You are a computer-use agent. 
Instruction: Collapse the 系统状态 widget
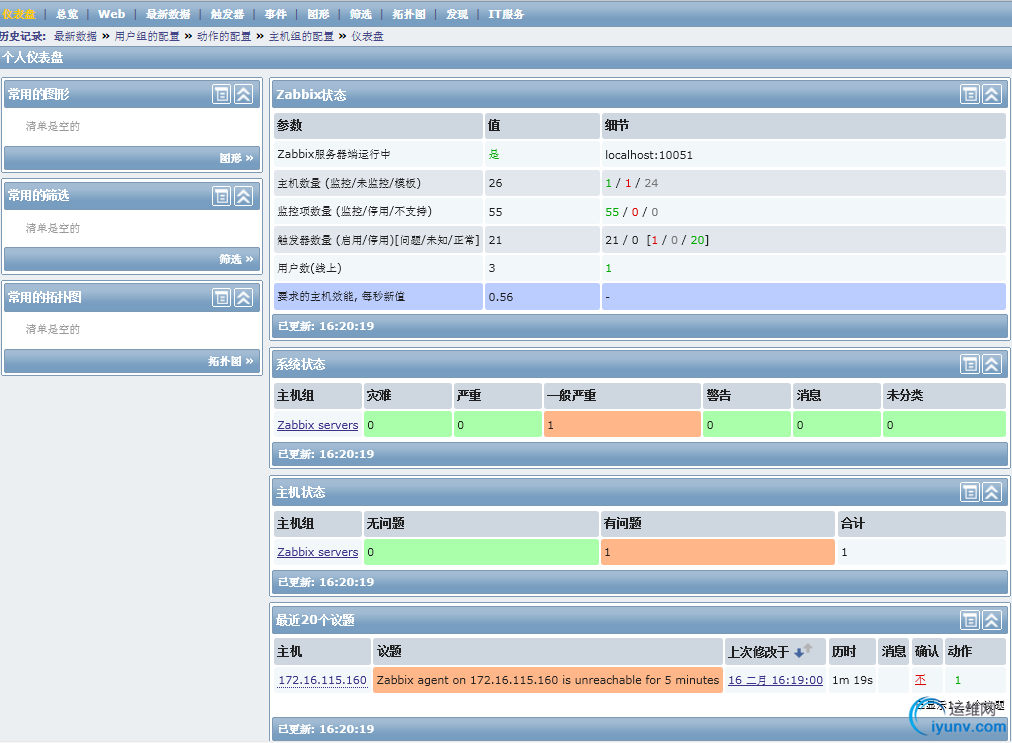tap(992, 364)
